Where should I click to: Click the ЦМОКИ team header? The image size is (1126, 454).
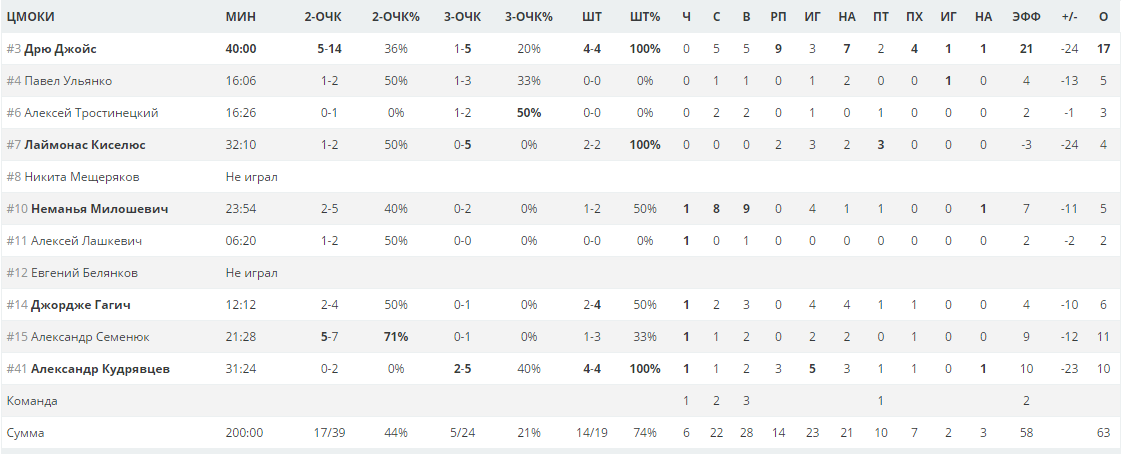click(31, 17)
